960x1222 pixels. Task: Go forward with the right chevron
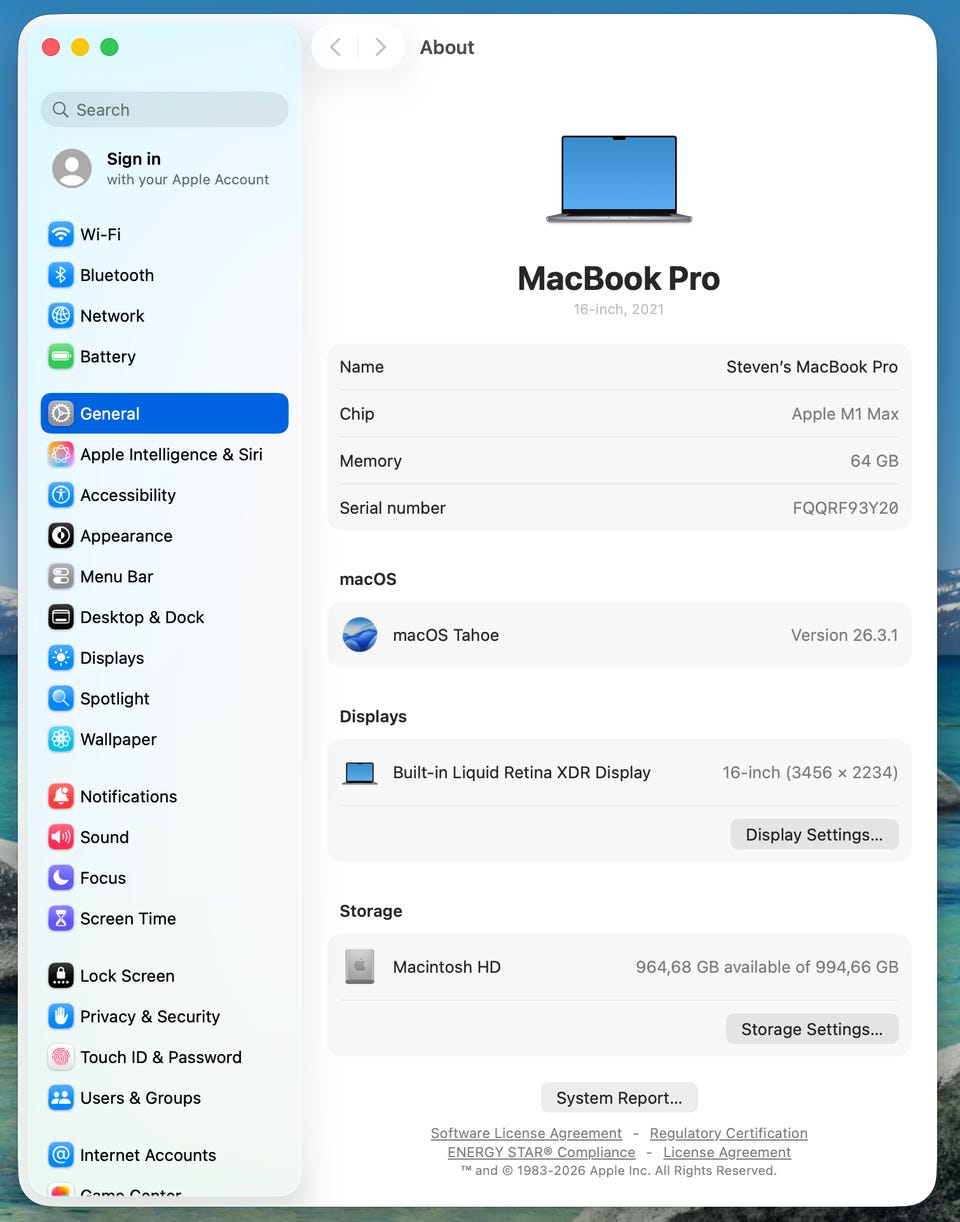[380, 47]
